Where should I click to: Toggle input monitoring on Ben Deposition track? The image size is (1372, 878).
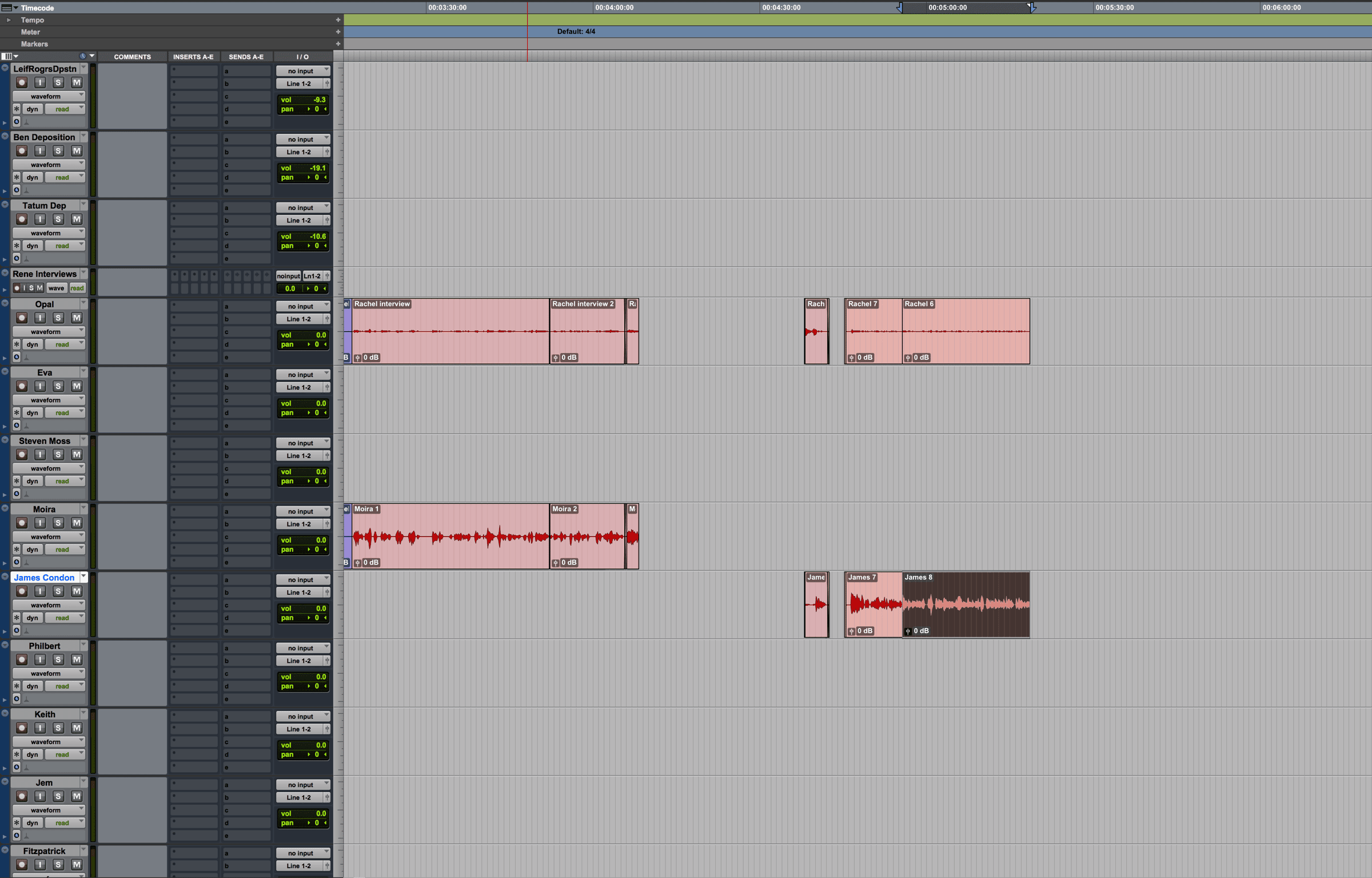tap(40, 151)
